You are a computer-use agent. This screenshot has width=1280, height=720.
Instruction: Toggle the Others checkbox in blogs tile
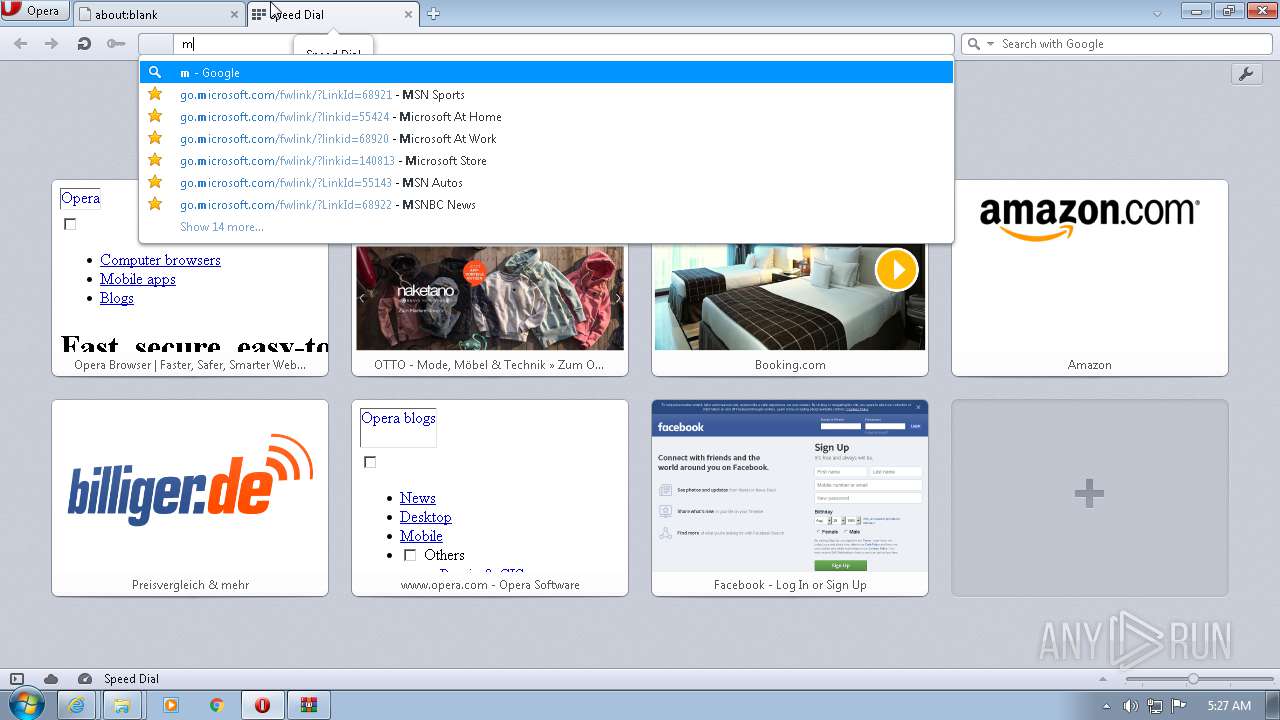tap(410, 555)
